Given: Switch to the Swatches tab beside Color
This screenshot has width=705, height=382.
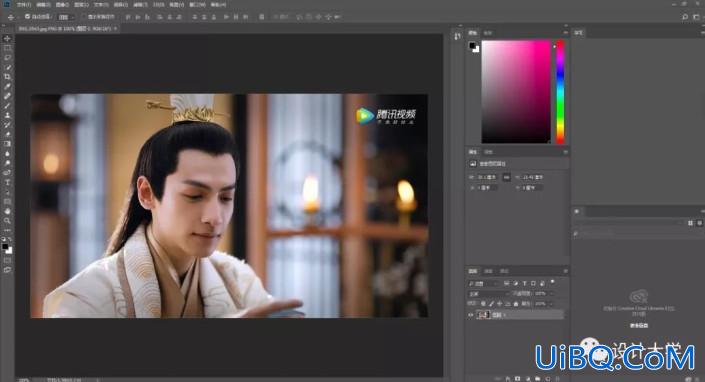Looking at the screenshot, I should pos(488,33).
